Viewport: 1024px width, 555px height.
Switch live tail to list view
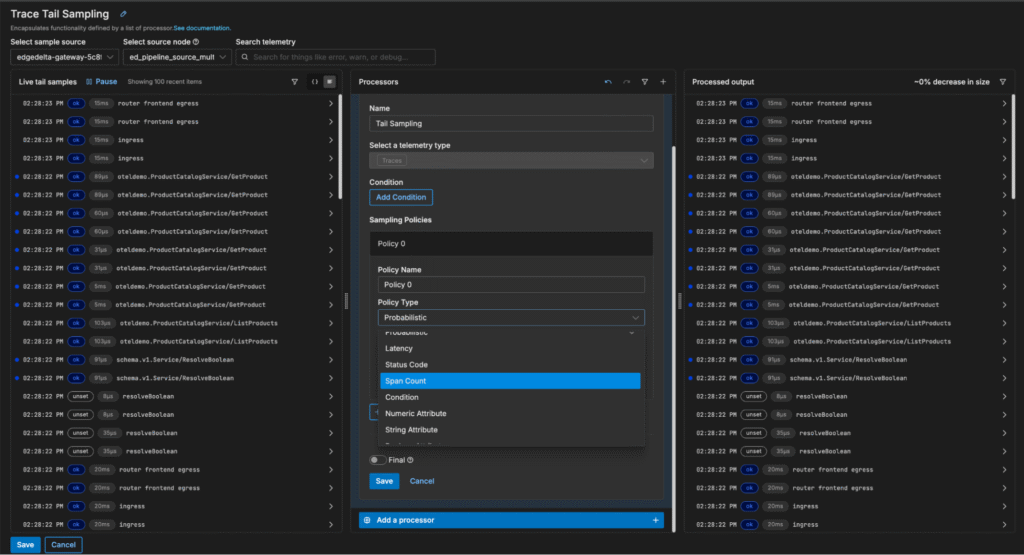[x=329, y=82]
